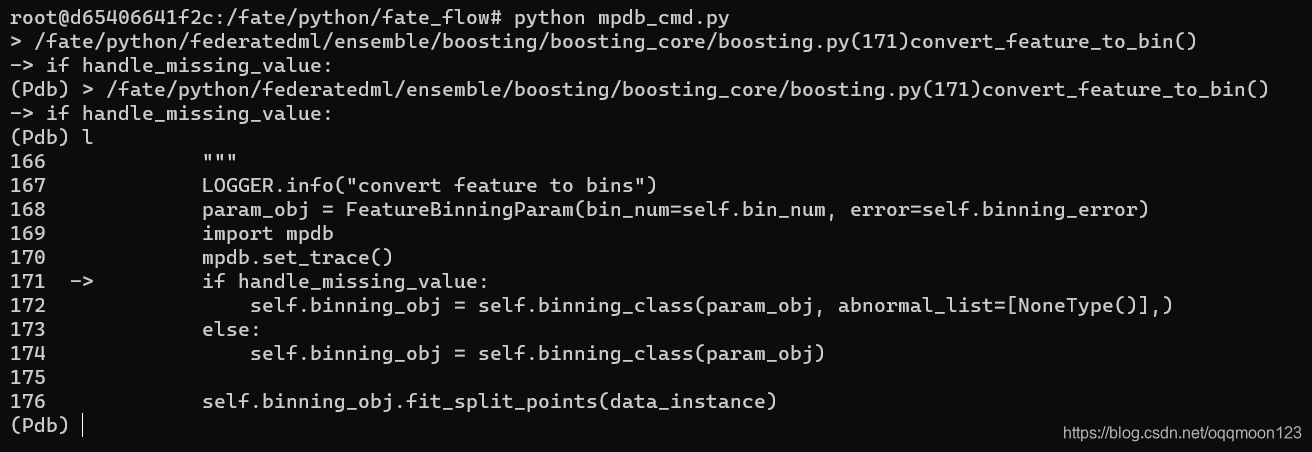Click the LOGGER.info line text

[429, 185]
